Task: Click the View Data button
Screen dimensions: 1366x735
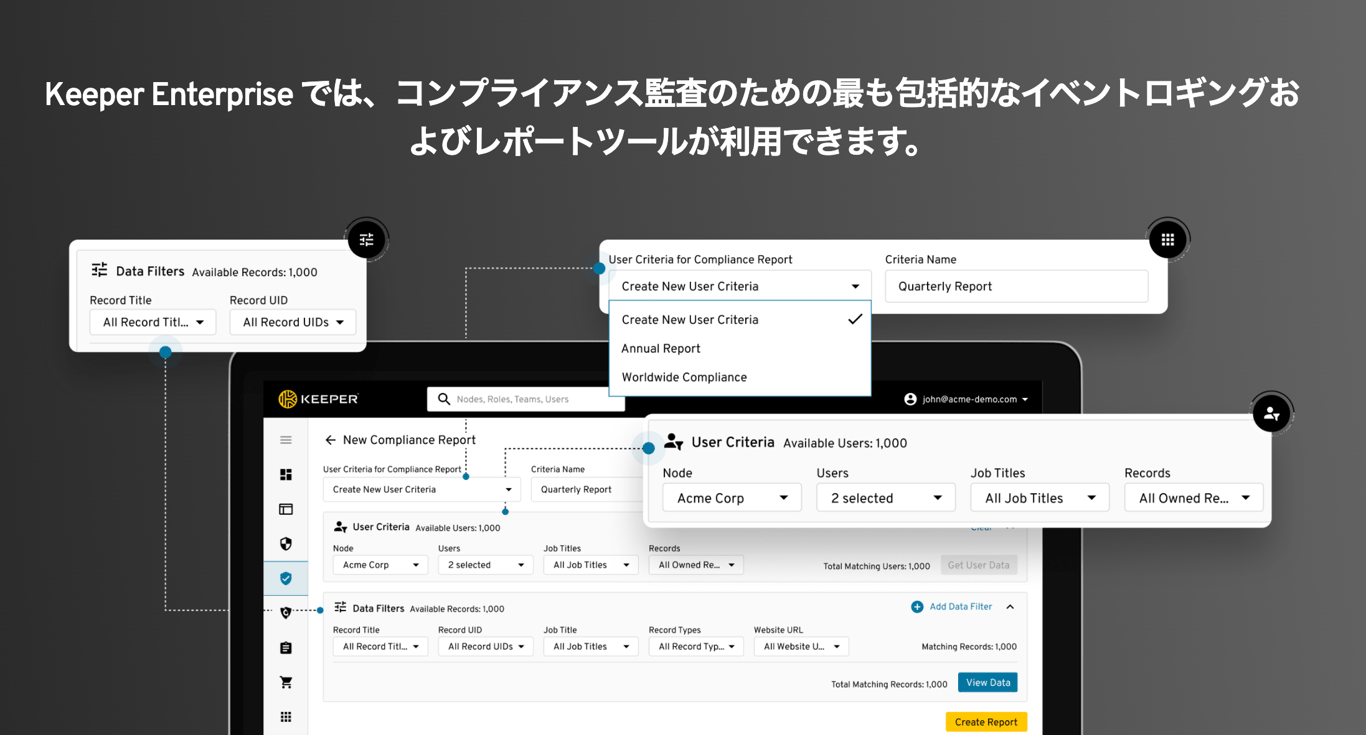Action: click(987, 682)
